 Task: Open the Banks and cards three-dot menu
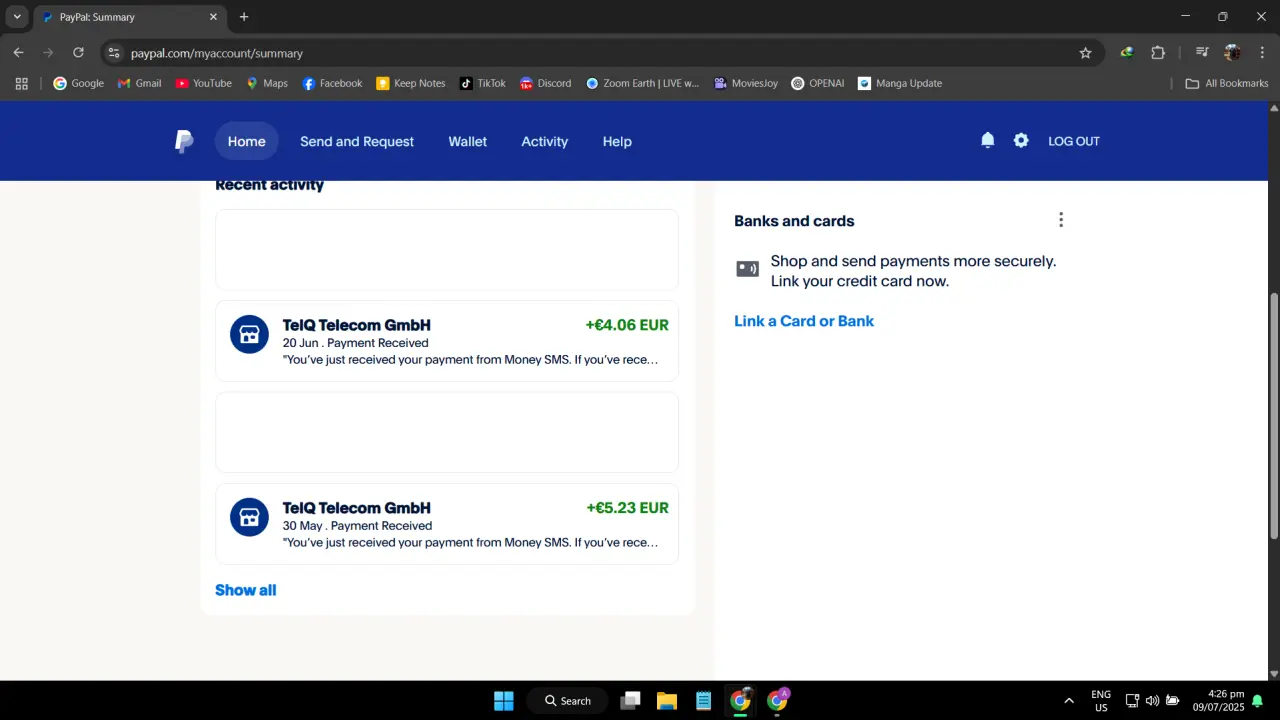point(1061,220)
